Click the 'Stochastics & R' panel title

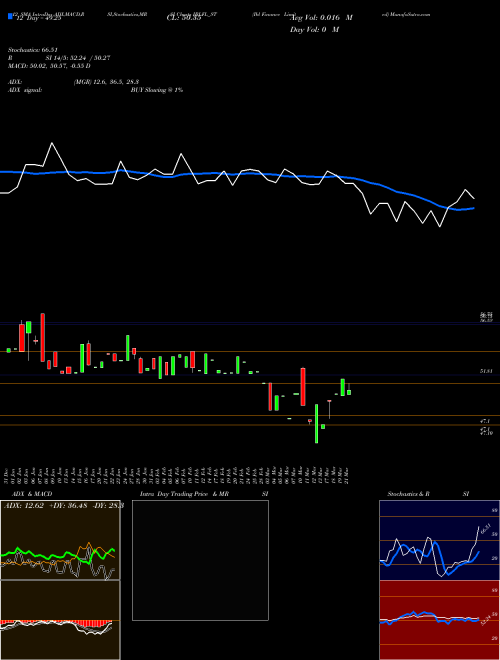click(x=408, y=494)
